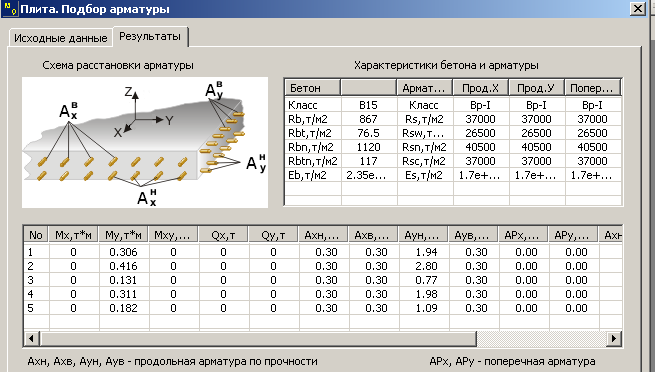Select the Результаты tab
This screenshot has height=372, width=655.
coord(150,36)
